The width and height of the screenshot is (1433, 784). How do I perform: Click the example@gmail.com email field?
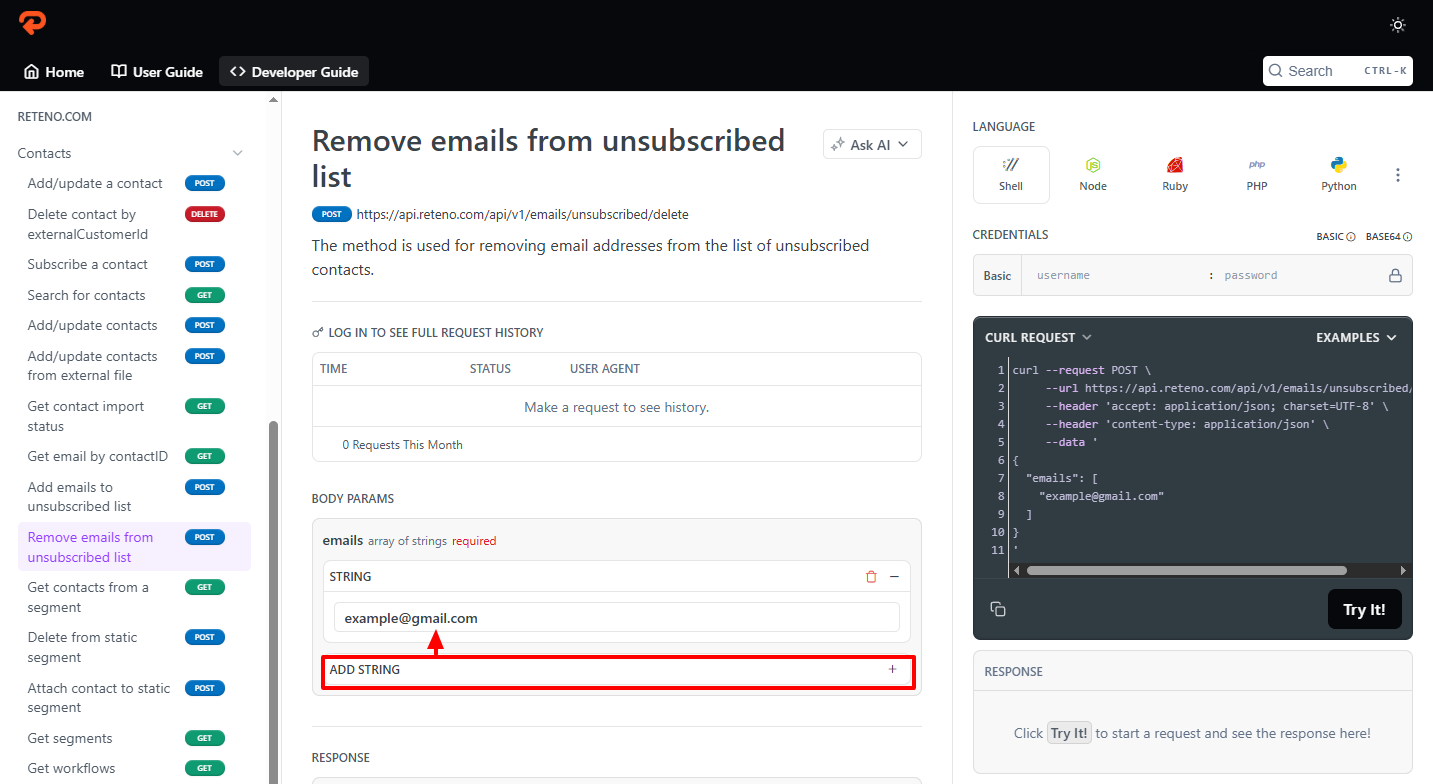616,618
